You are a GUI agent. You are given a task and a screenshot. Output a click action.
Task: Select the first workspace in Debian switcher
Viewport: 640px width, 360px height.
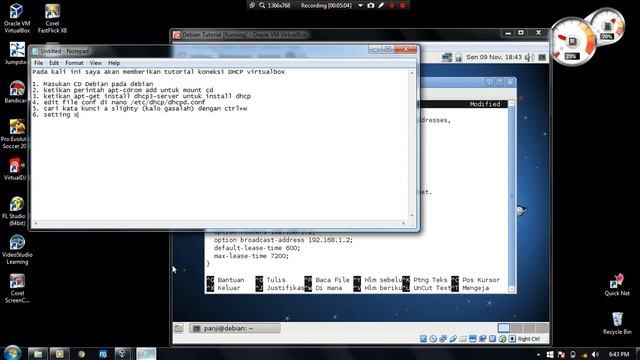tap(504, 328)
